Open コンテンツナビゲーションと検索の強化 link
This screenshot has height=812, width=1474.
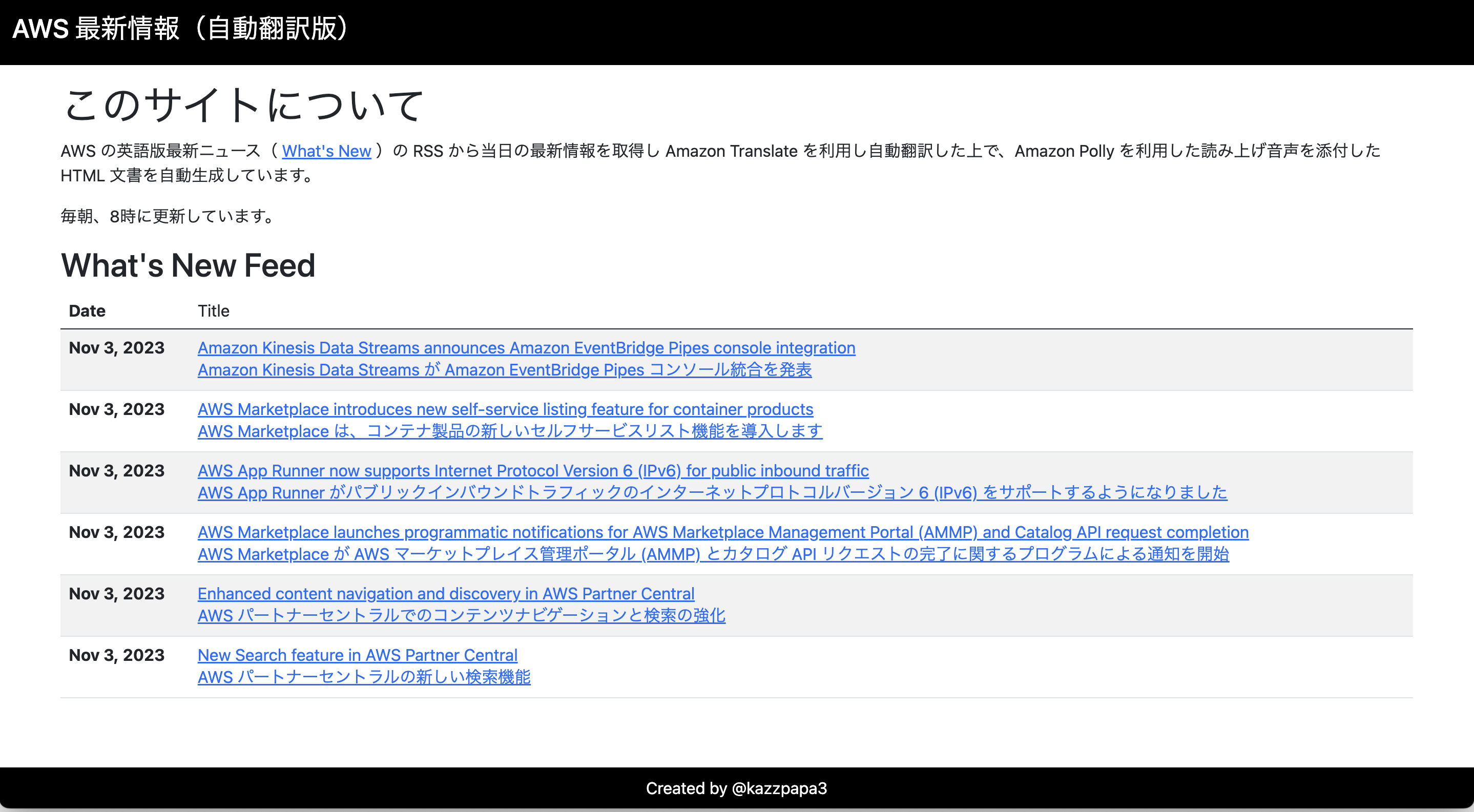(x=462, y=615)
